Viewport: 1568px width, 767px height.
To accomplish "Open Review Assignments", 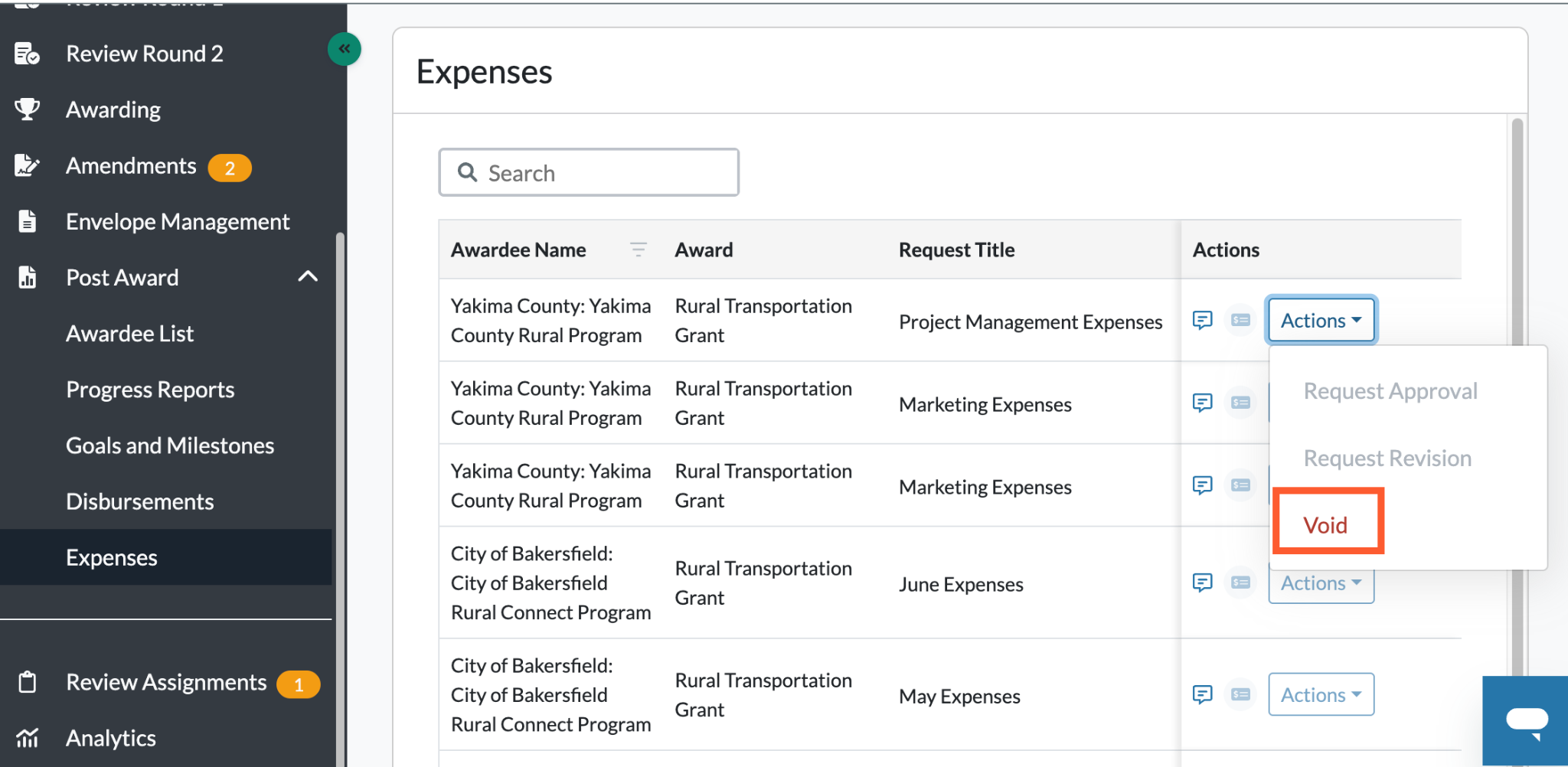I will [166, 682].
